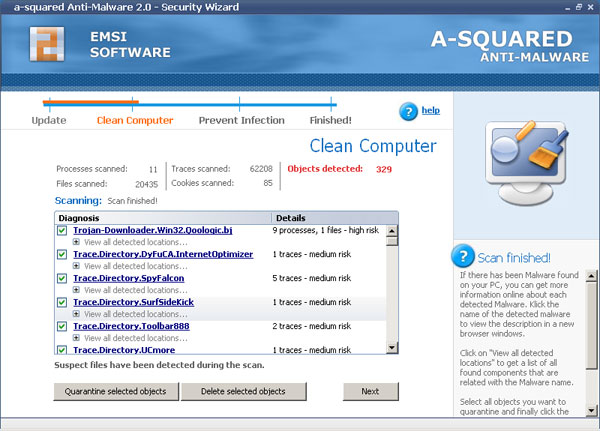Click the Emsi Software logo icon

47,44
